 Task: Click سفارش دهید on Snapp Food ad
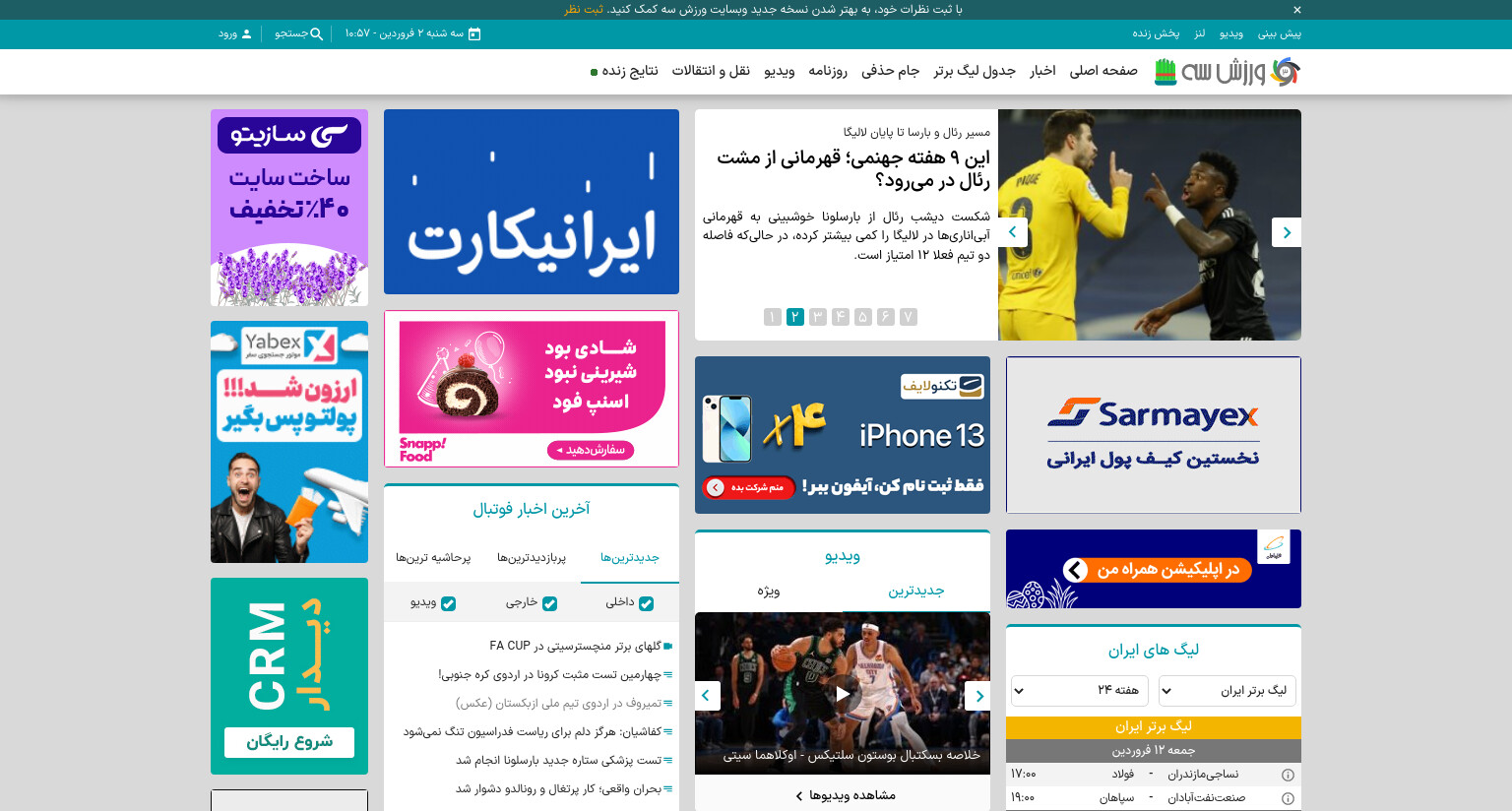[591, 450]
